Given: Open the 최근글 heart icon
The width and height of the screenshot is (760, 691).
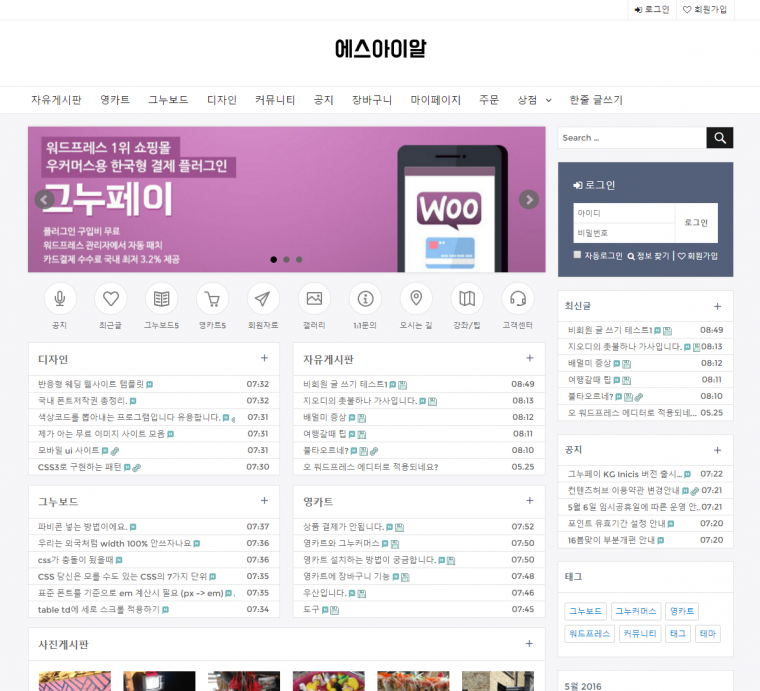Looking at the screenshot, I should [111, 298].
